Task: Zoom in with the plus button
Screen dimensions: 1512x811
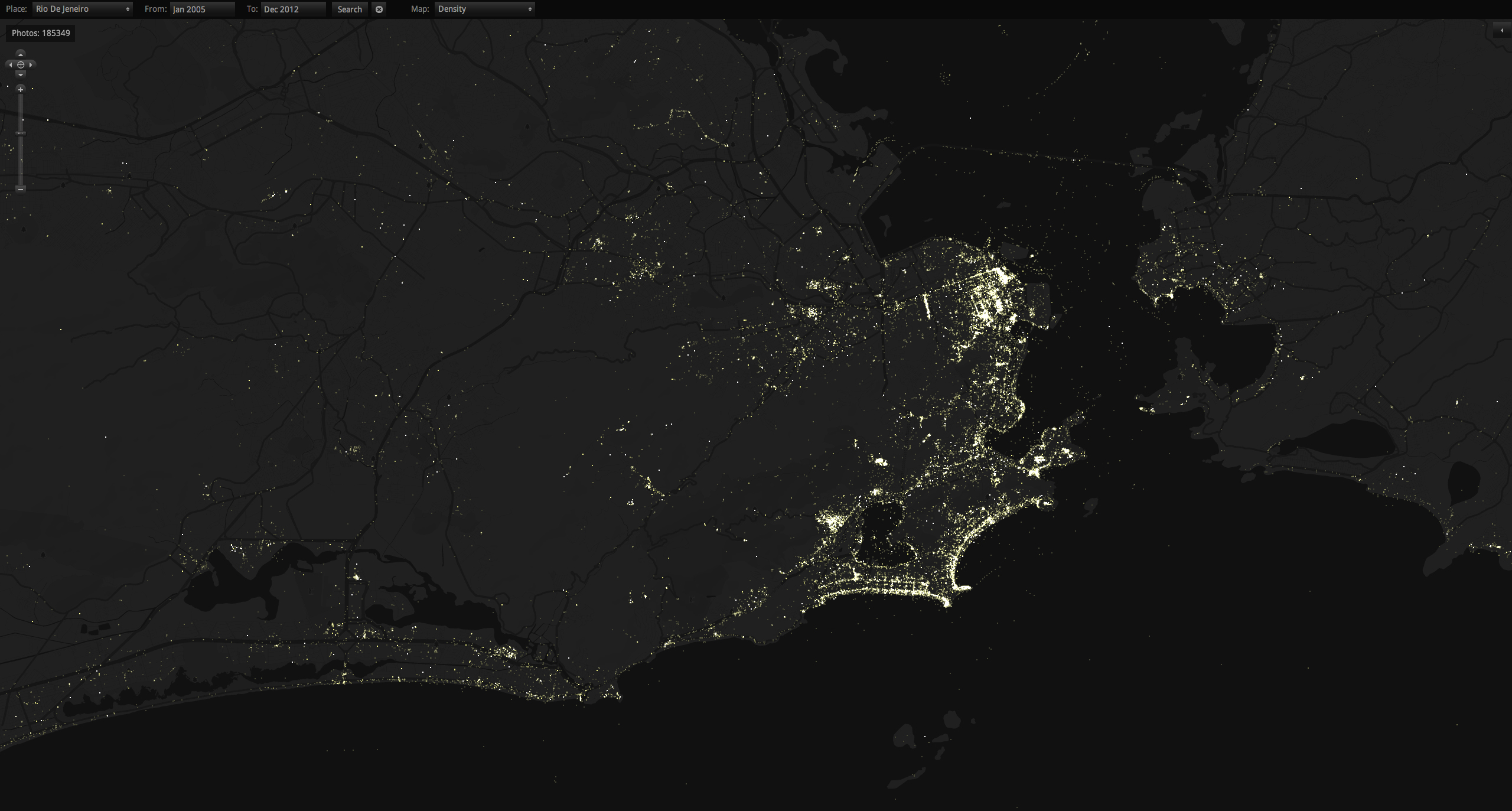Action: (x=21, y=89)
